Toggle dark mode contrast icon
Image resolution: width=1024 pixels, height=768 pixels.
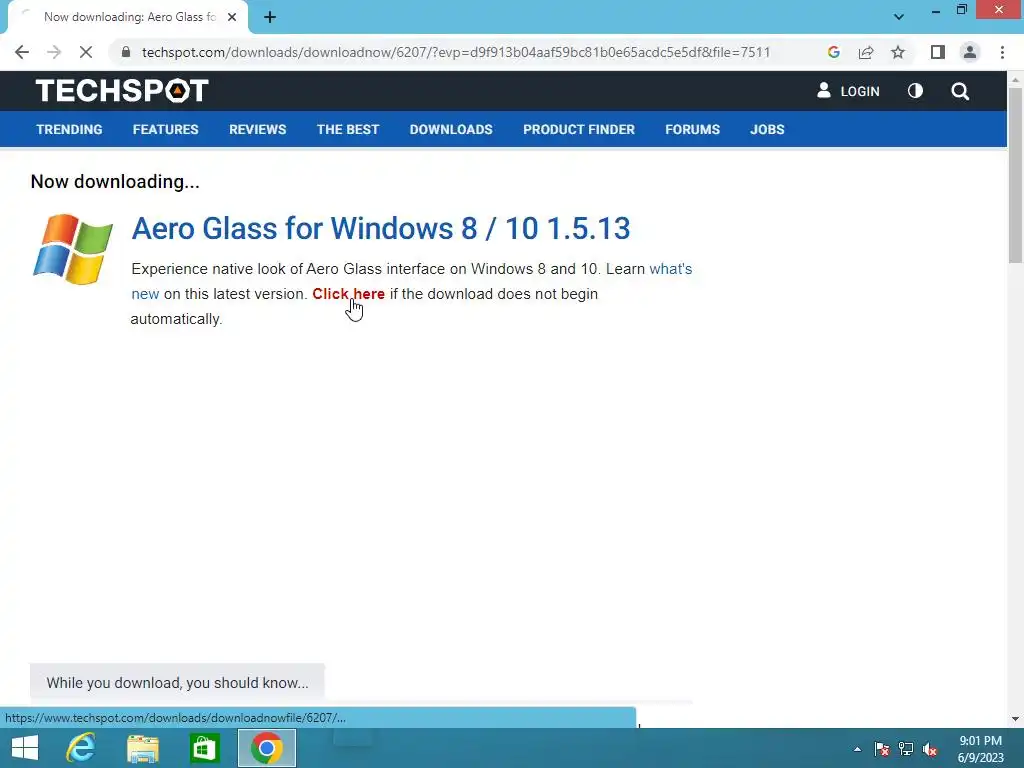(x=916, y=91)
